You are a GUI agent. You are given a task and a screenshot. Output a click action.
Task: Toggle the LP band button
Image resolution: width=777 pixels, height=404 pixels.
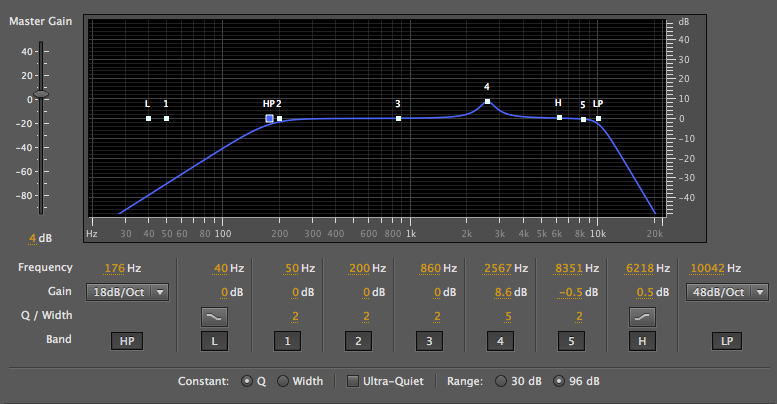click(x=727, y=341)
